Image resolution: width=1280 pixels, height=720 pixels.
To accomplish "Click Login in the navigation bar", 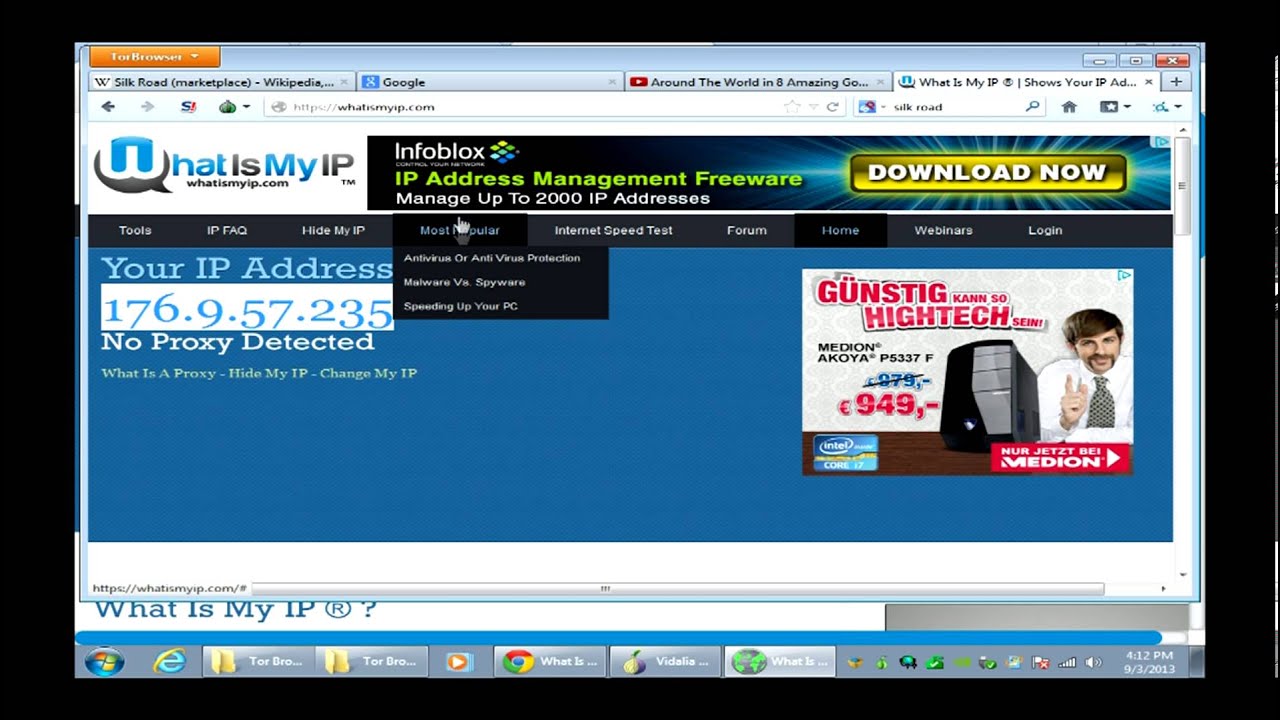I will pos(1045,230).
